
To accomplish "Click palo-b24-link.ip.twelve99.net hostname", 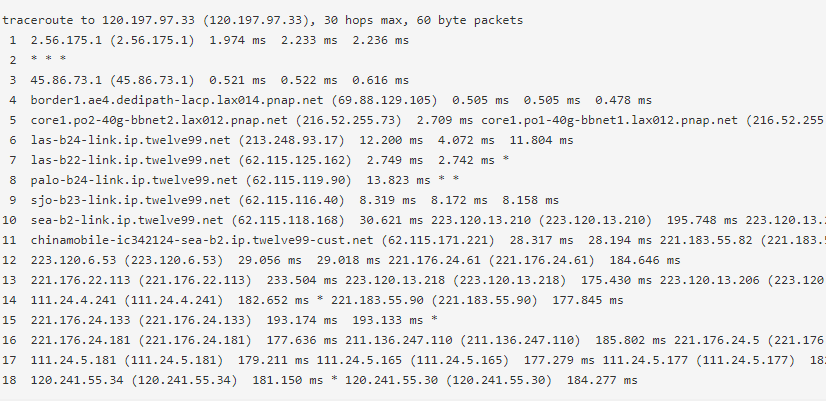I will [x=134, y=181].
